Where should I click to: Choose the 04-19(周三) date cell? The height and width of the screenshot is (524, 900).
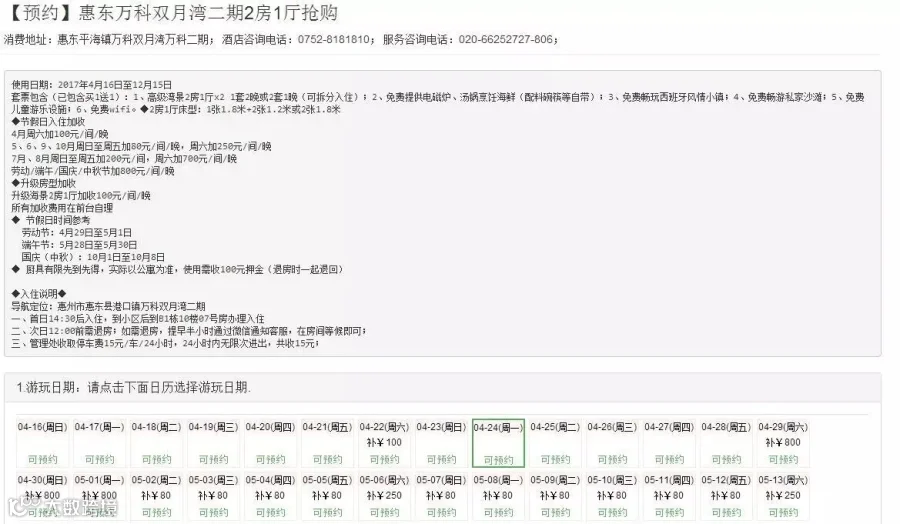[x=213, y=443]
